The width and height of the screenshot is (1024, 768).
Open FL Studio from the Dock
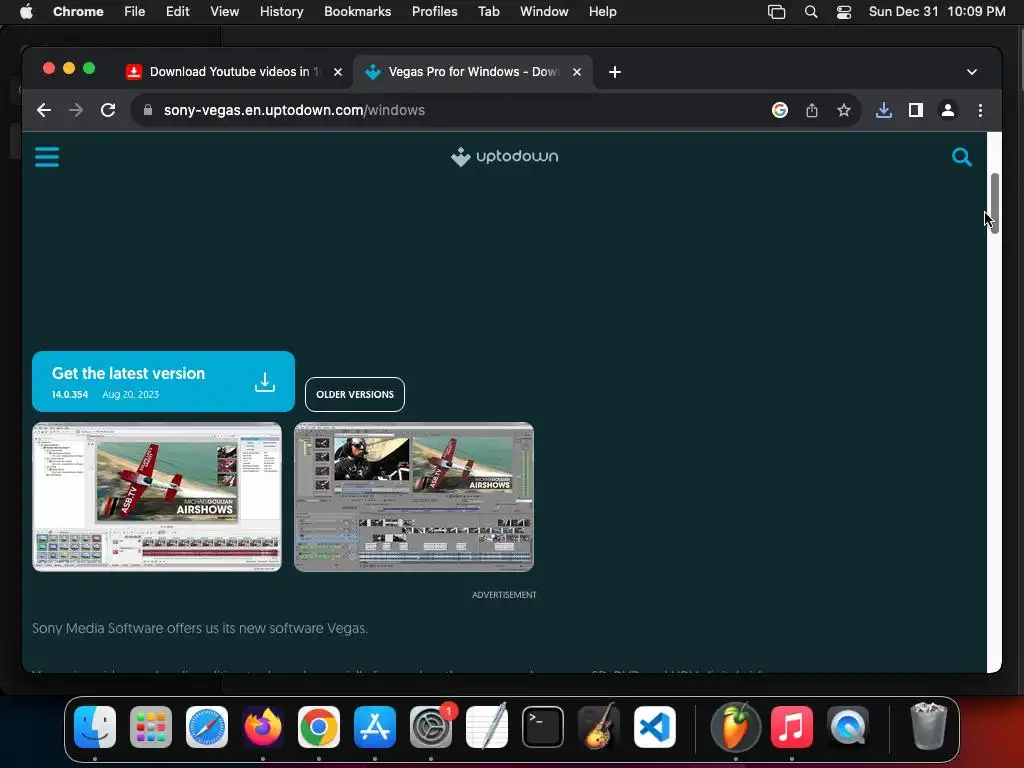pos(735,727)
